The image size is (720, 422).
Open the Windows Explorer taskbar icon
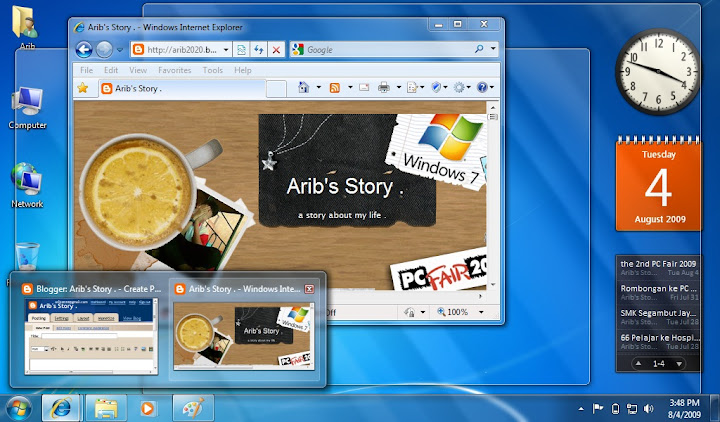click(106, 408)
